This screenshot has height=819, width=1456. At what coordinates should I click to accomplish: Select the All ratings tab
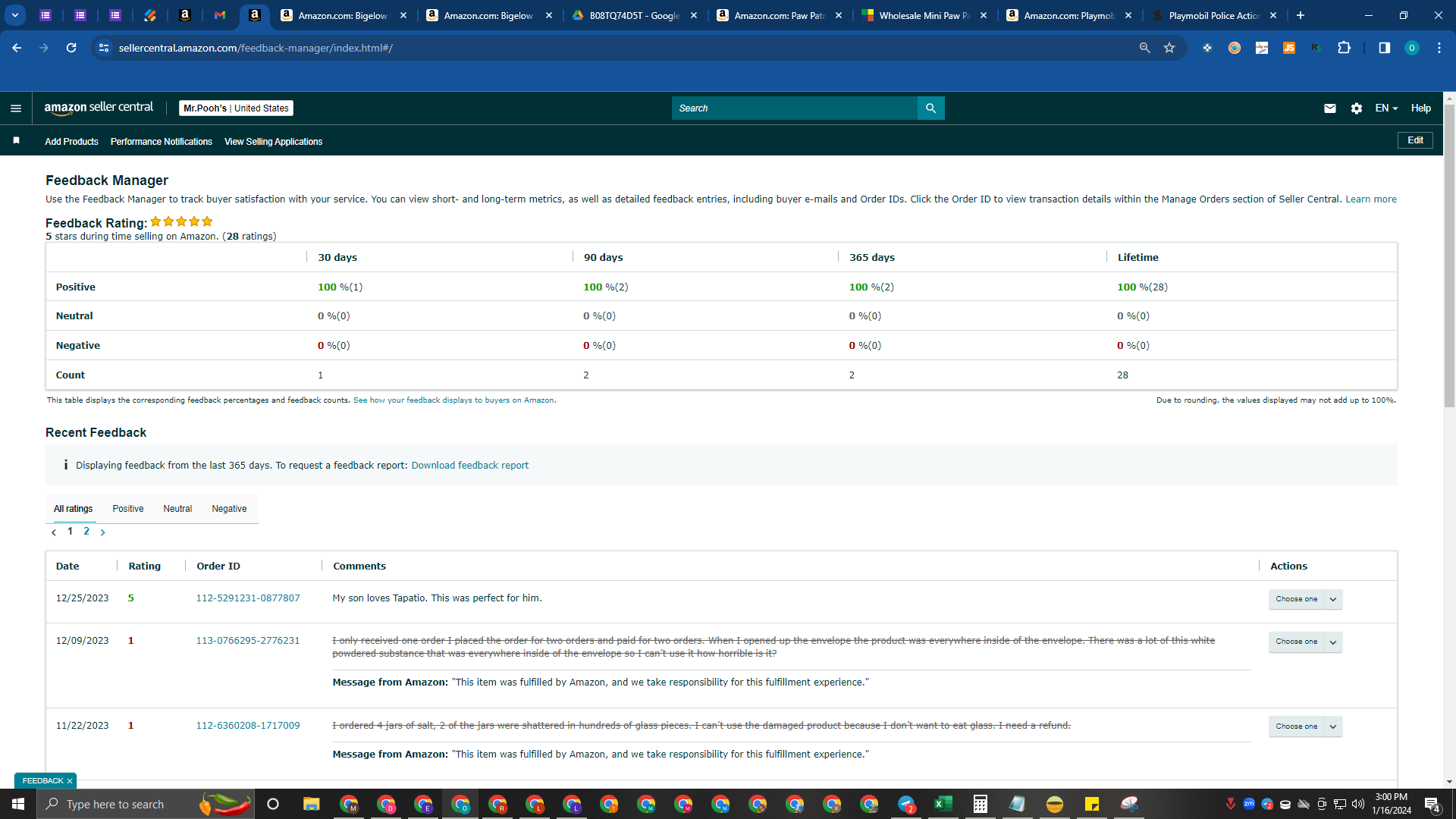tap(73, 509)
